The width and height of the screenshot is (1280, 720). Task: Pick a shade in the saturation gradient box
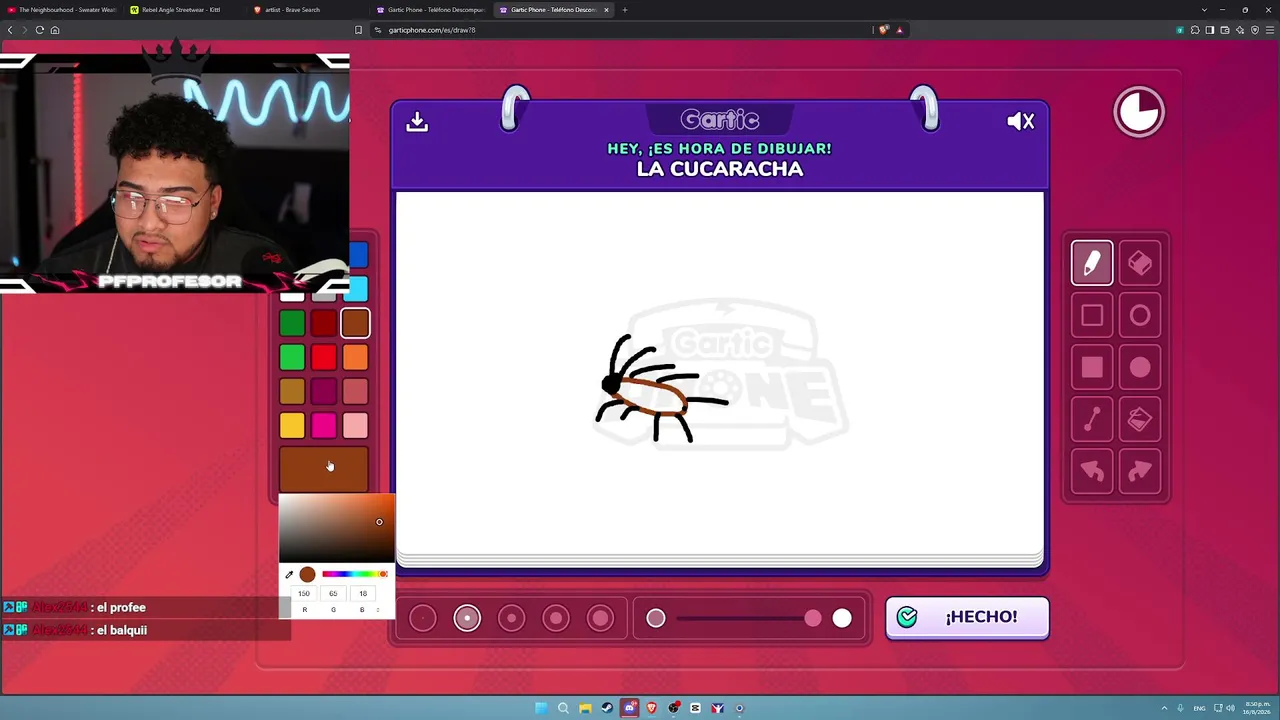tap(337, 528)
